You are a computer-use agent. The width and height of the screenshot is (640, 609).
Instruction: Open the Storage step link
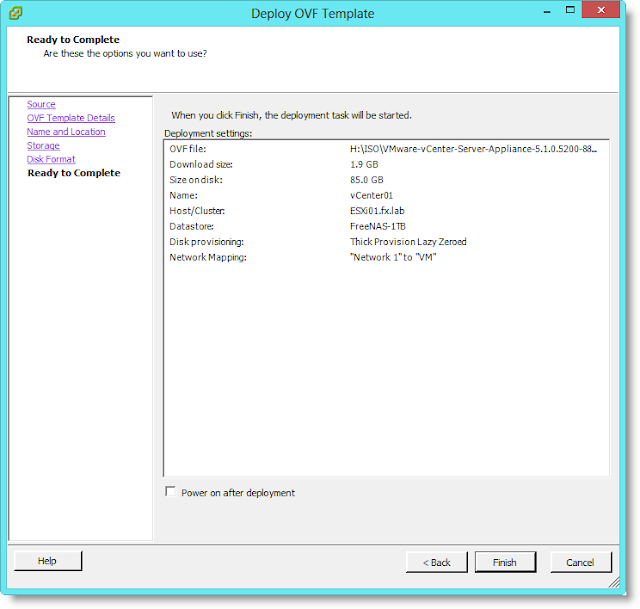(x=43, y=145)
